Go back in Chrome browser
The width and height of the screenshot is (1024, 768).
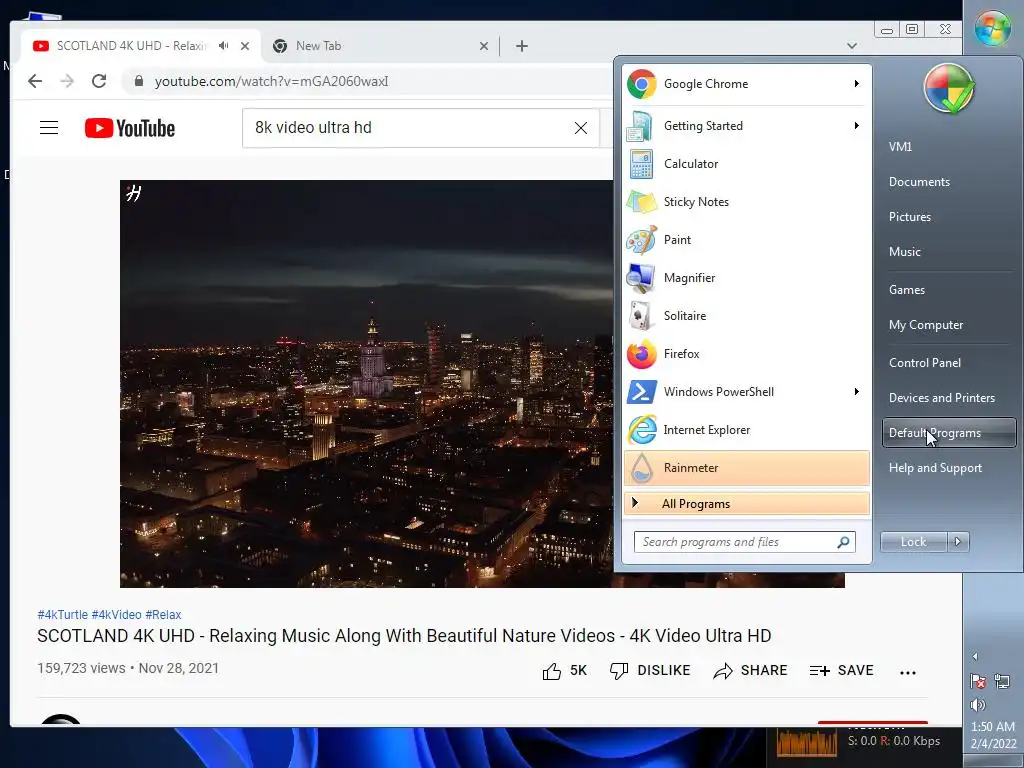pyautogui.click(x=35, y=81)
